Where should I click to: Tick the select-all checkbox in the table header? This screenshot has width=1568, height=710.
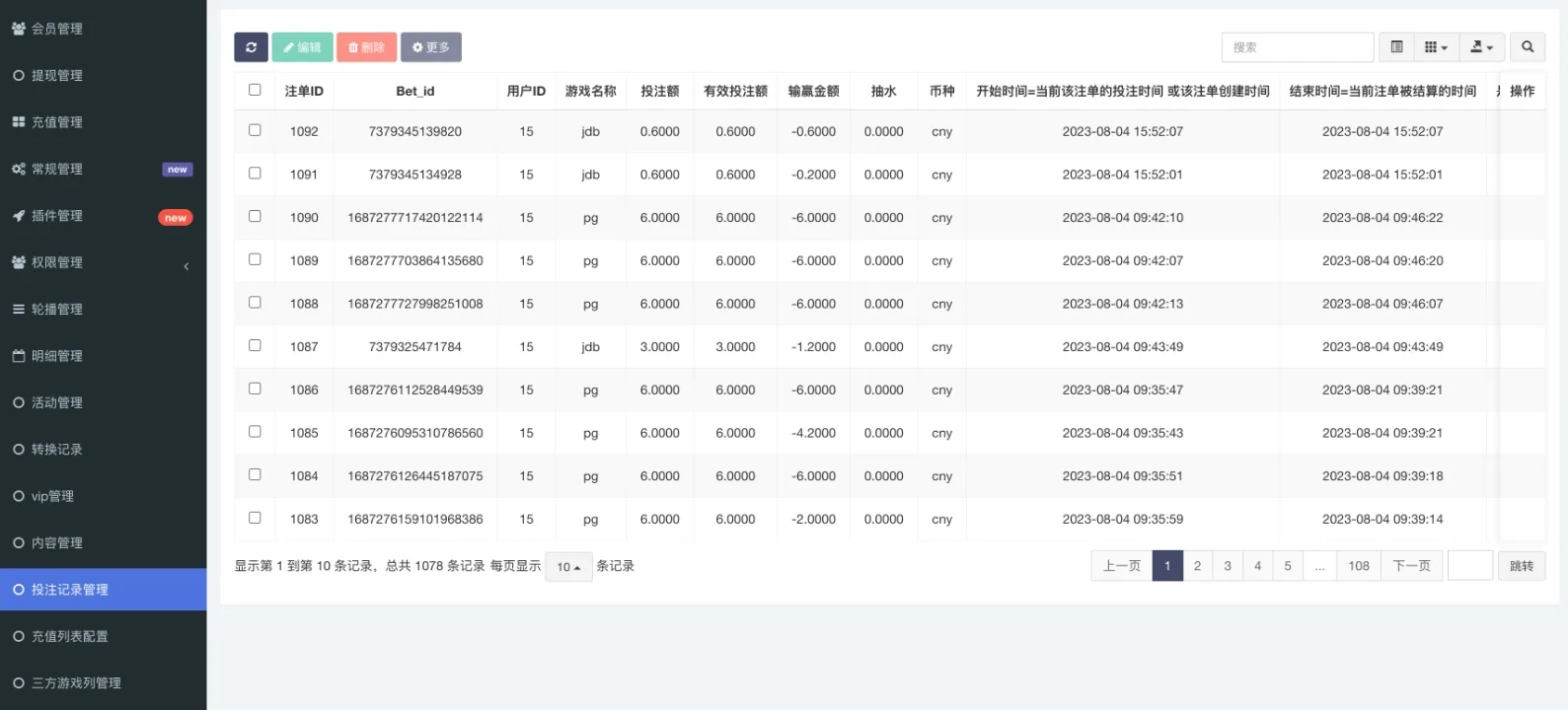[x=255, y=90]
